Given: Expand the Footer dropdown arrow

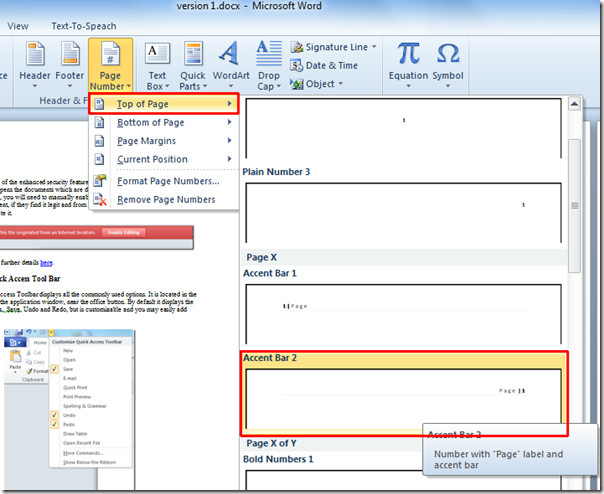Looking at the screenshot, I should point(70,86).
